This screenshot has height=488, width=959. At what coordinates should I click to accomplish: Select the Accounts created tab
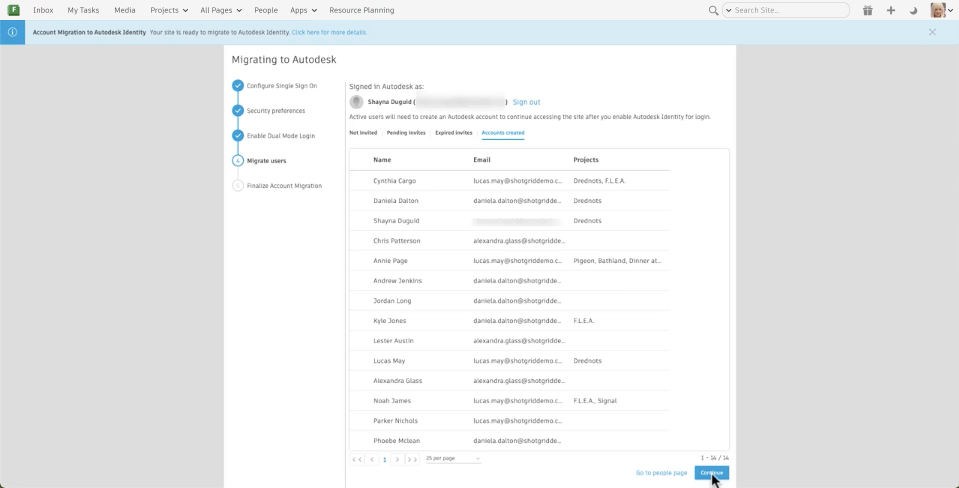point(503,133)
